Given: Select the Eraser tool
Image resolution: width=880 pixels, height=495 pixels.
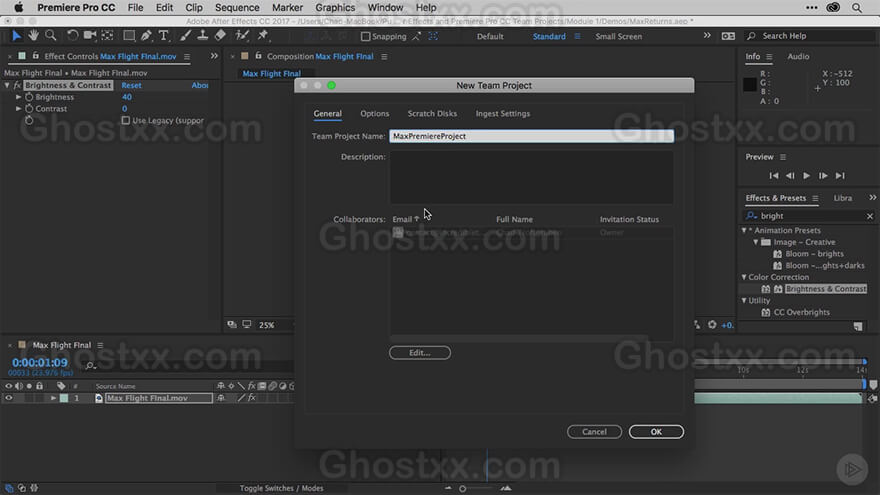Looking at the screenshot, I should (x=220, y=35).
